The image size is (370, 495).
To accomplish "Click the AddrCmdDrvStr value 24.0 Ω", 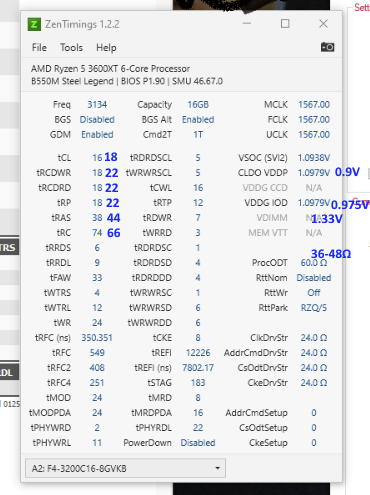I will pyautogui.click(x=314, y=353).
